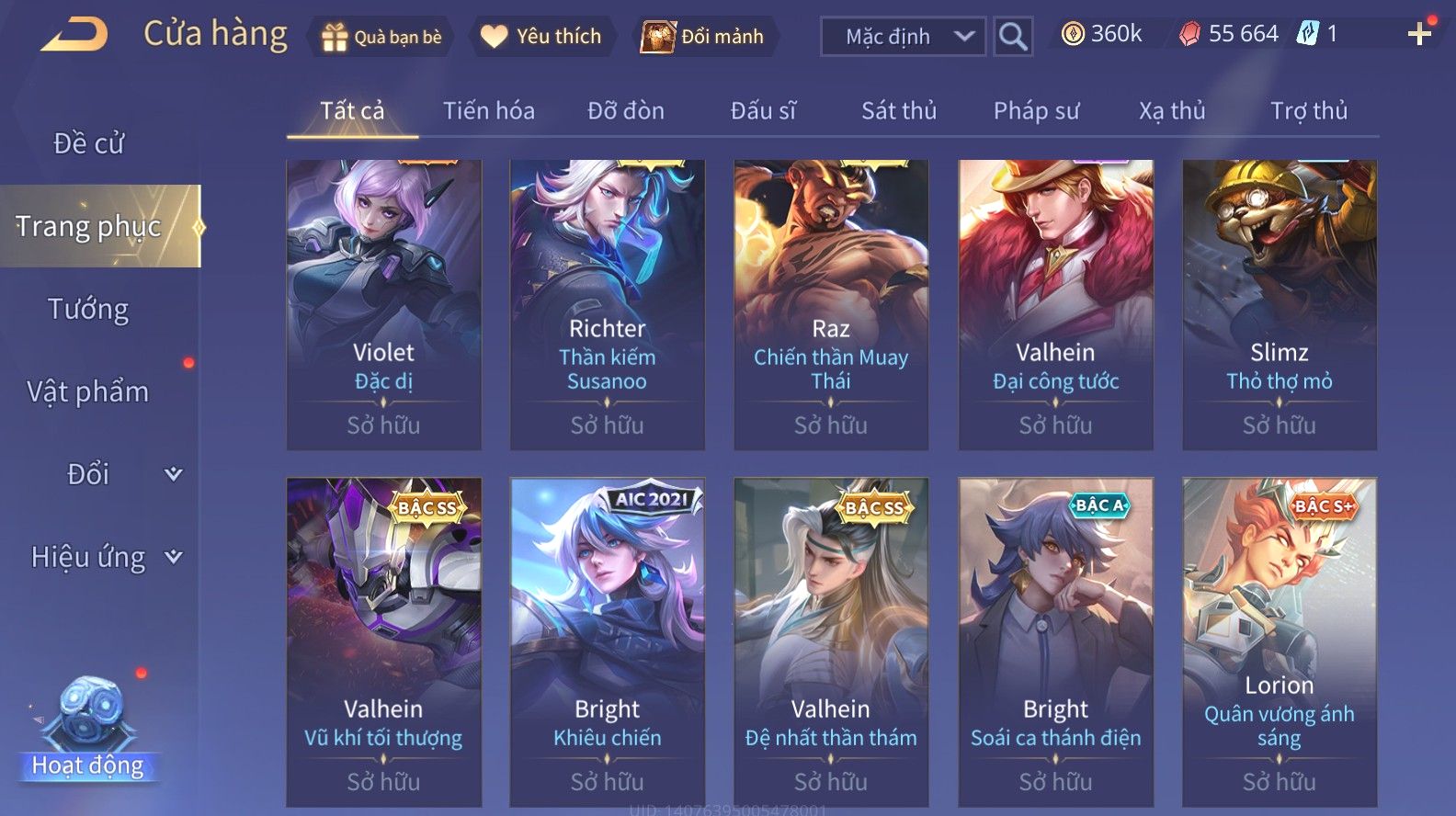
Task: Switch to the Pháp sư tab
Action: 1036,111
